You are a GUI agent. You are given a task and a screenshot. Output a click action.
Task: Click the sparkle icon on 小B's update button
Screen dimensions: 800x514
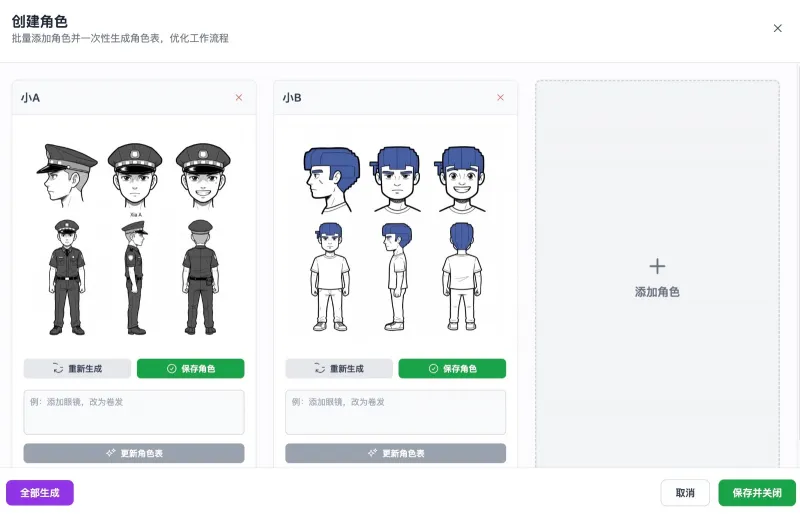point(372,453)
